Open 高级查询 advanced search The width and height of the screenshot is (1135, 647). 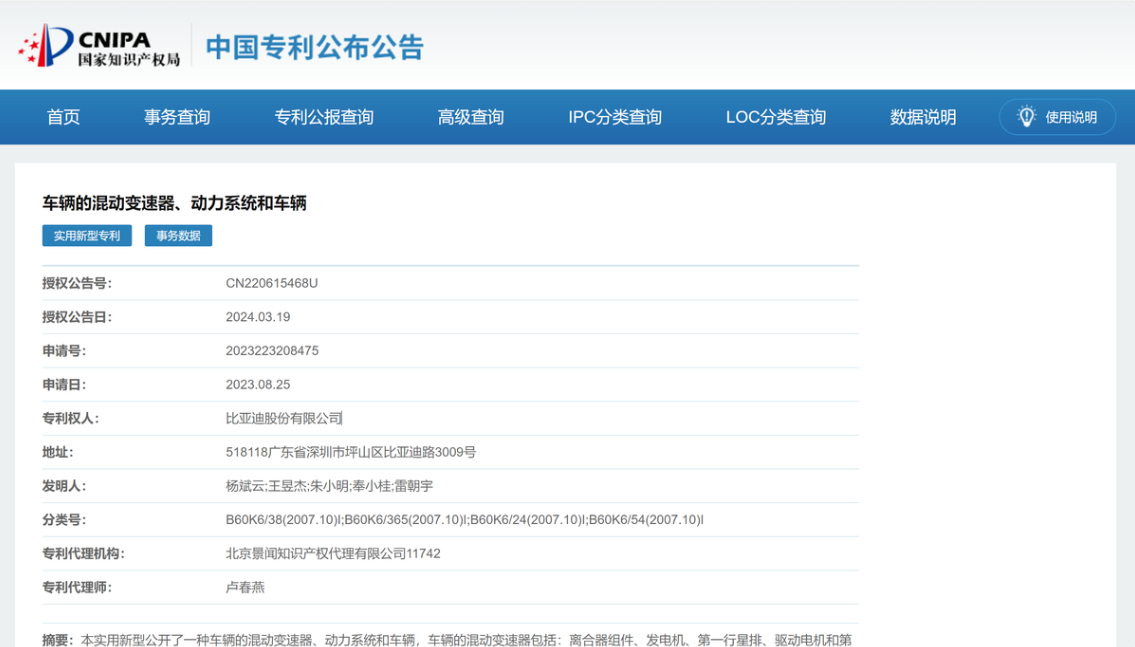point(471,117)
